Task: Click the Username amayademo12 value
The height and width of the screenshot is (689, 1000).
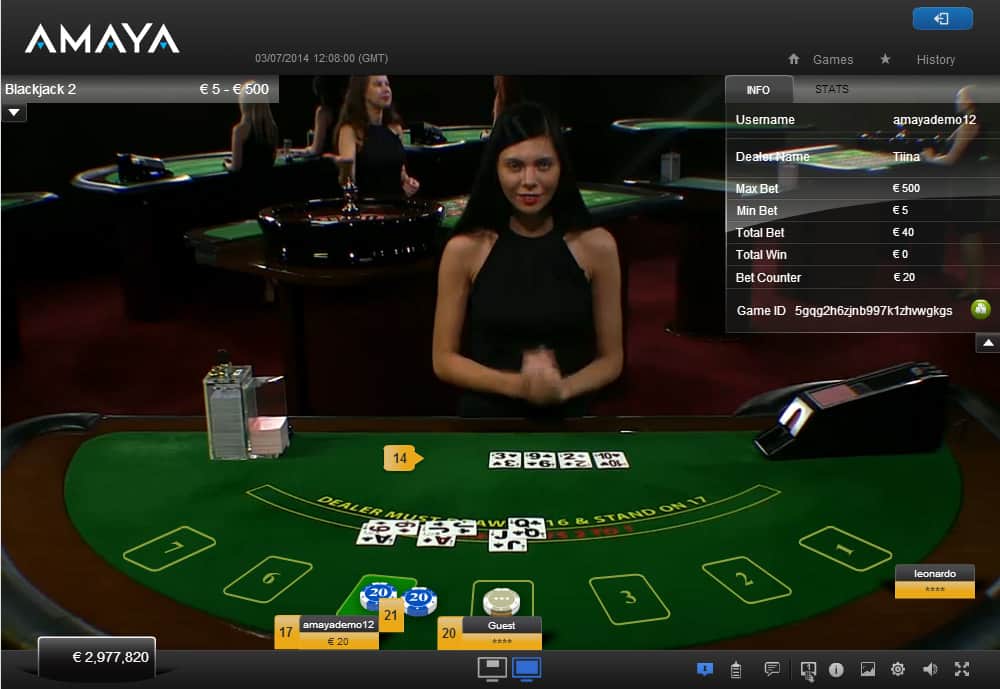Action: 934,120
